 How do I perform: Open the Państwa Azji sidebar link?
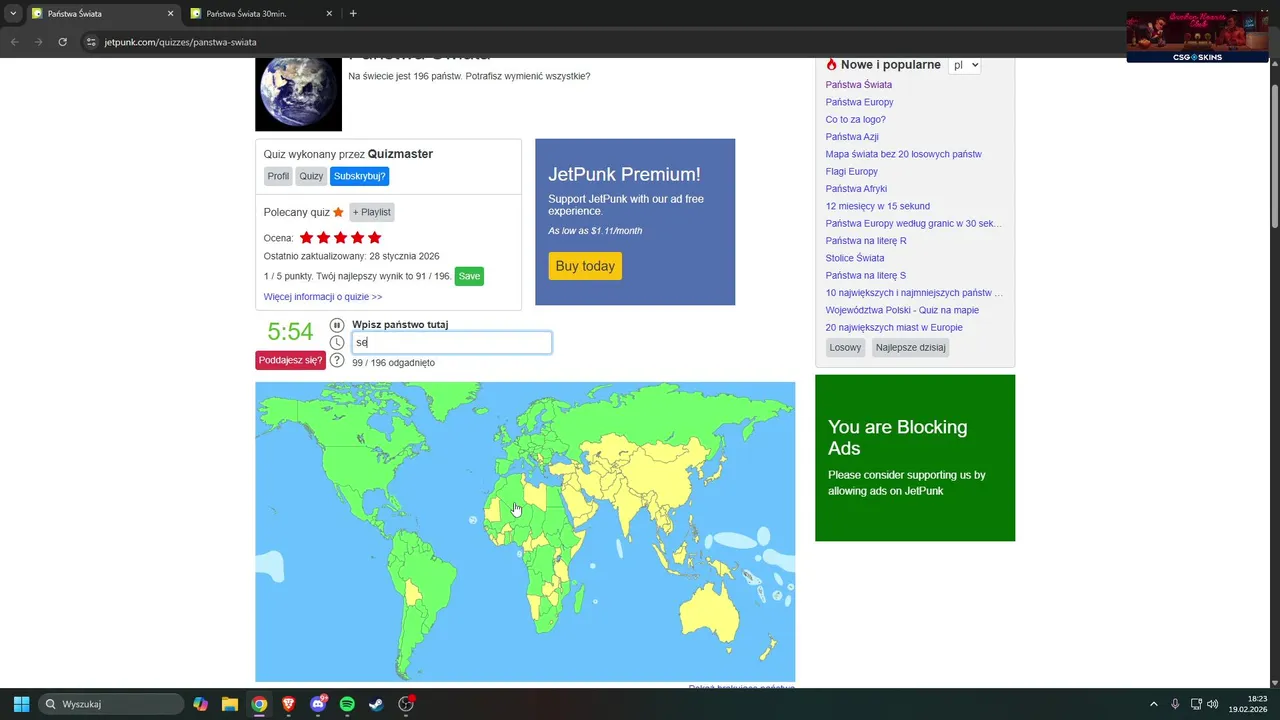[852, 137]
